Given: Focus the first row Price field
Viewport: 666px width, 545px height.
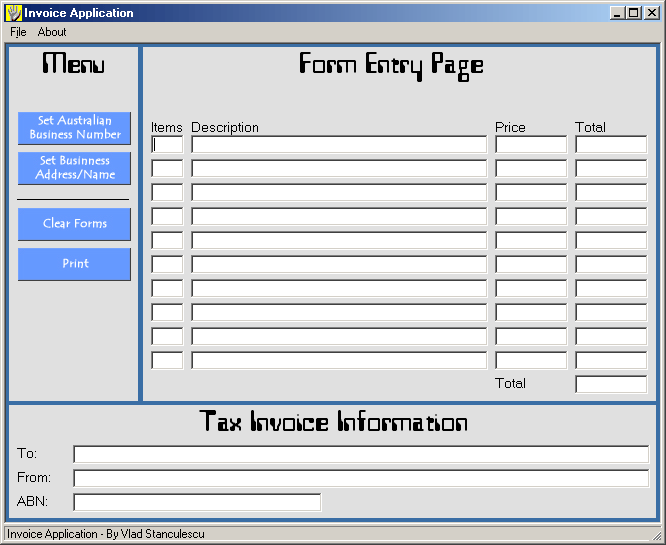Looking at the screenshot, I should click(531, 144).
